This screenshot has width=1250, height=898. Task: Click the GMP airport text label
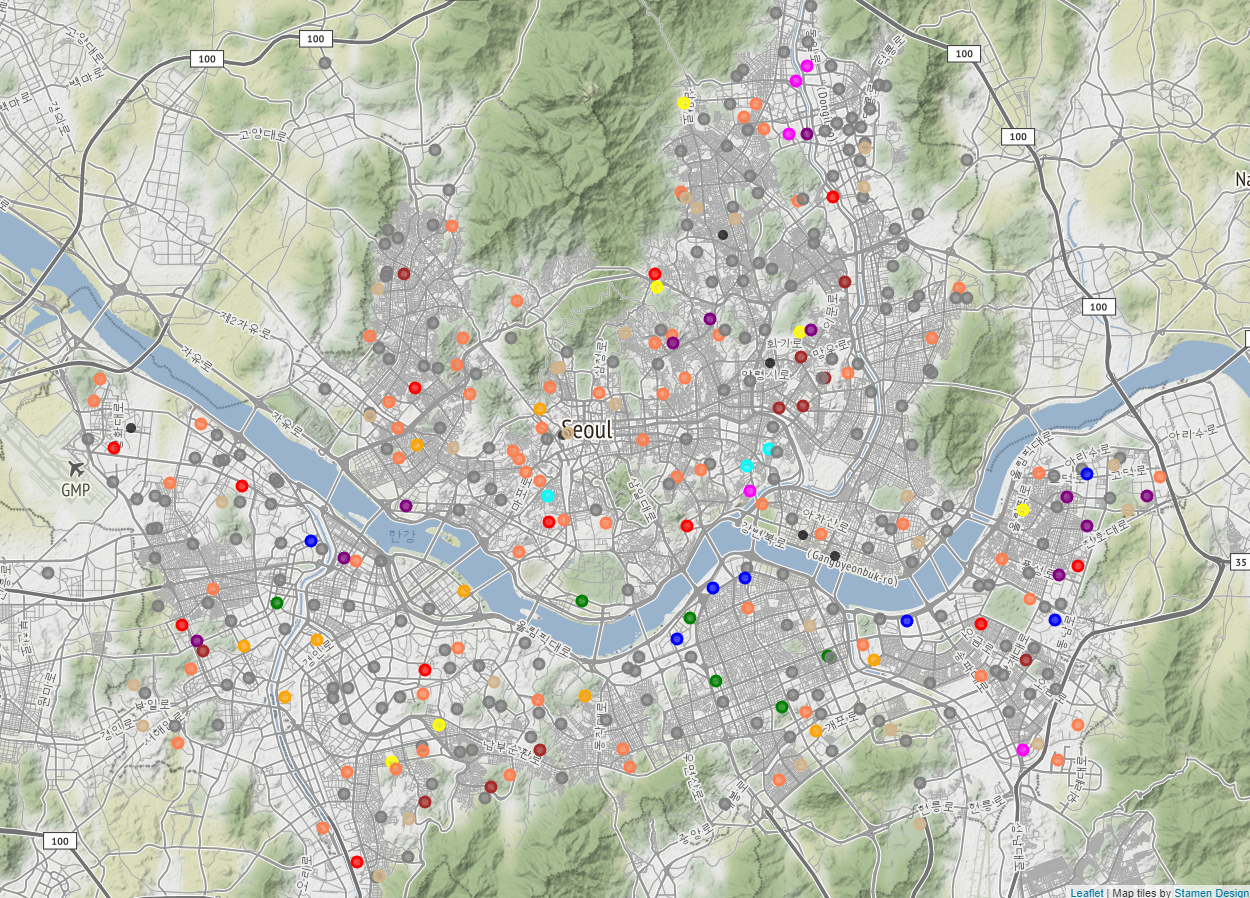coord(75,490)
